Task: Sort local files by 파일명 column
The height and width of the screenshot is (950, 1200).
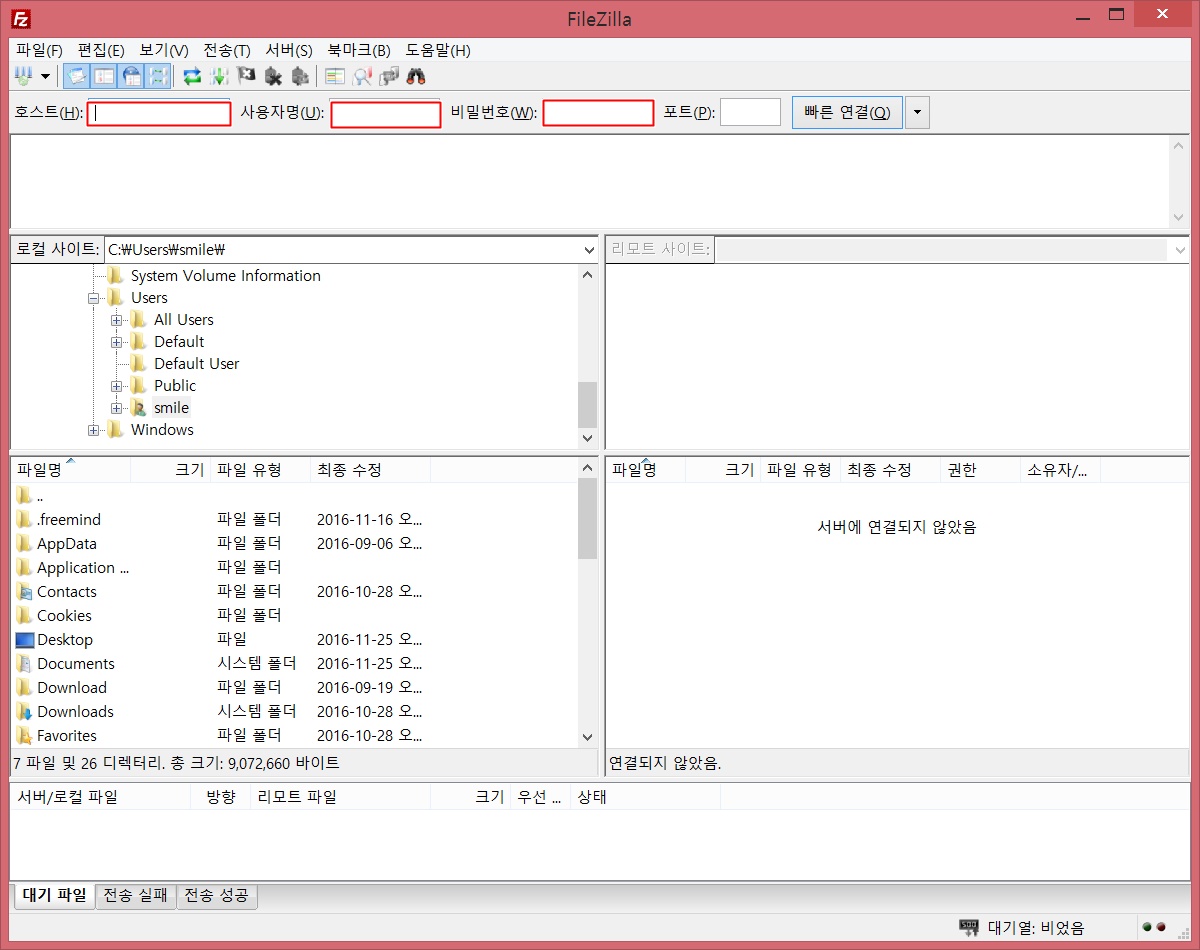Action: coord(70,469)
